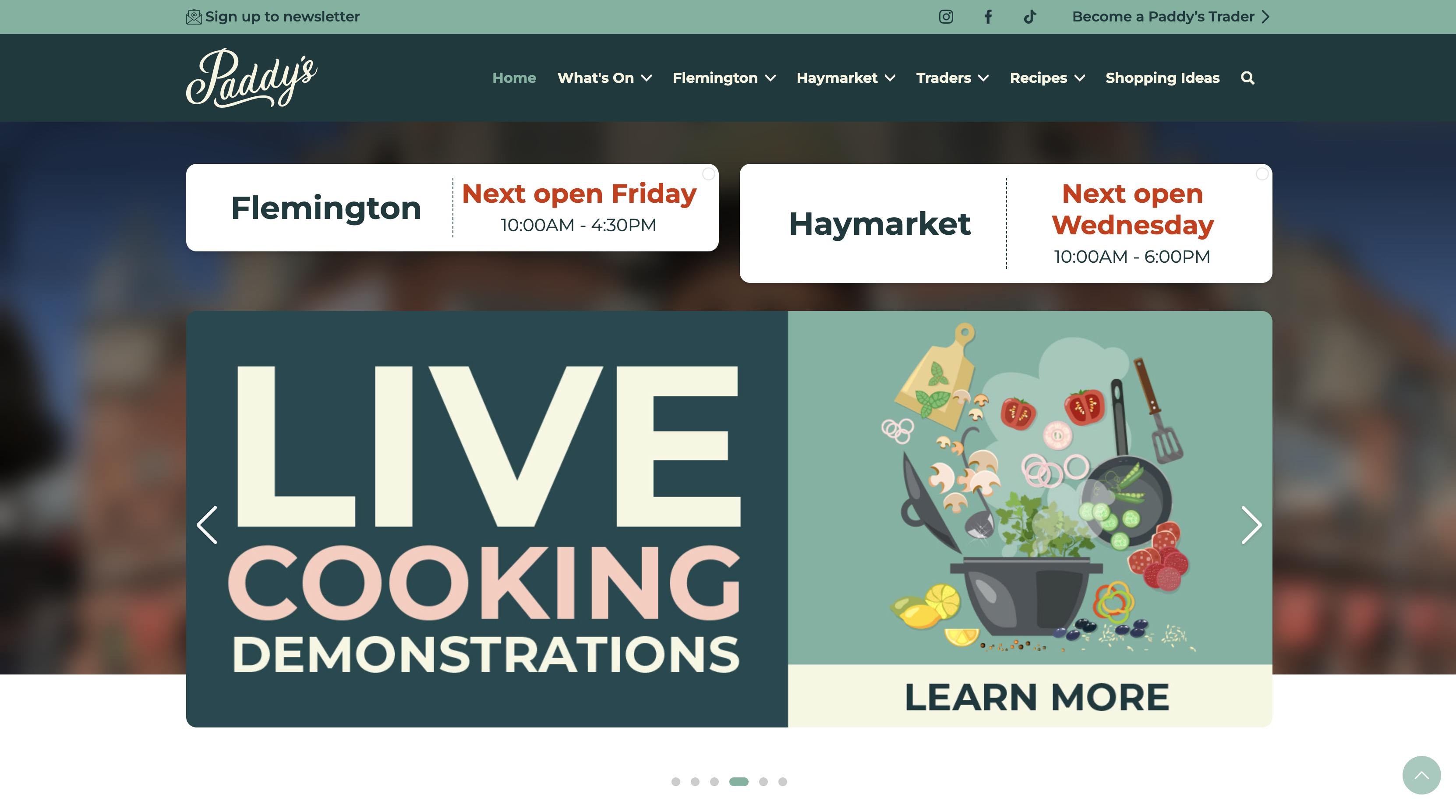Open the Home menu item
Screen dimensions: 1456x812
tap(514, 78)
